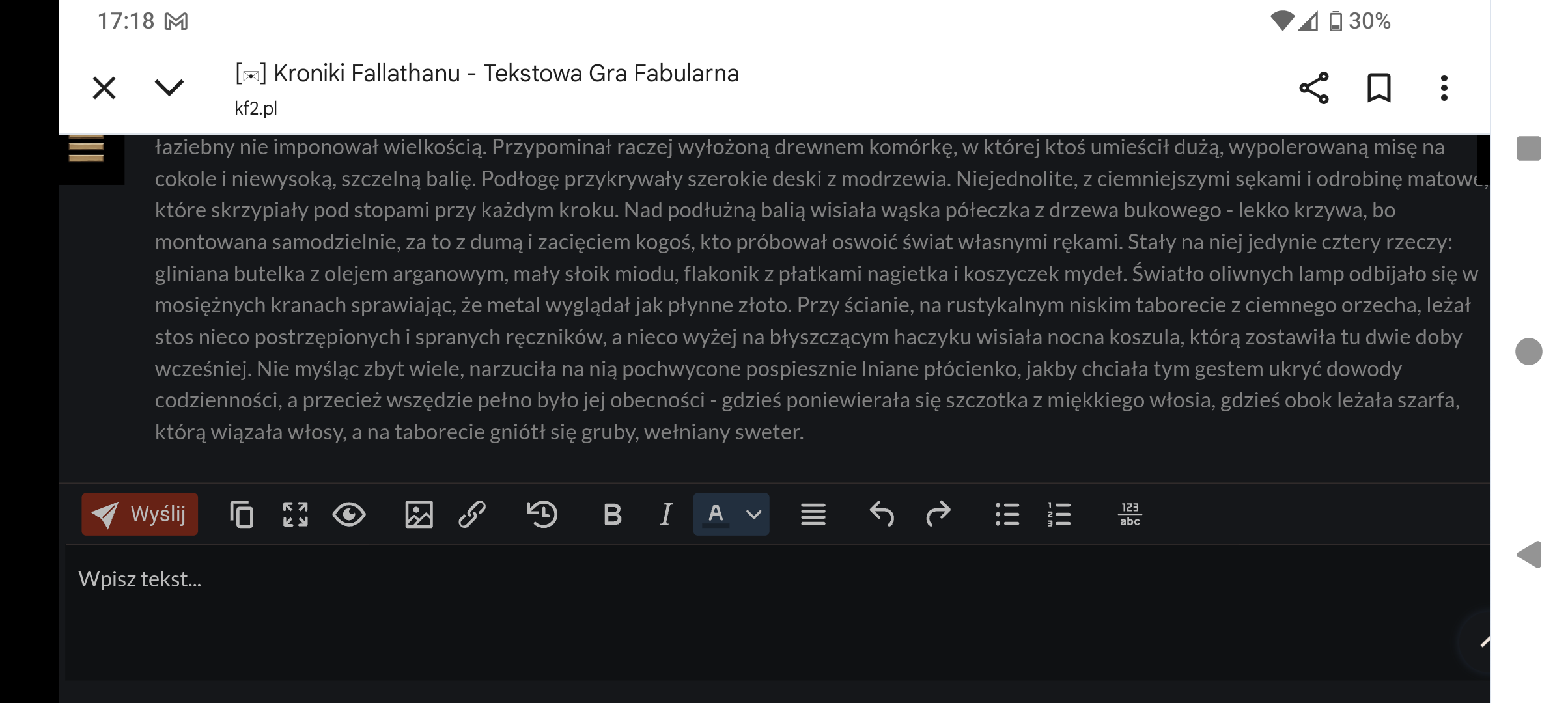Expand the browser tab chevron down

coord(169,88)
